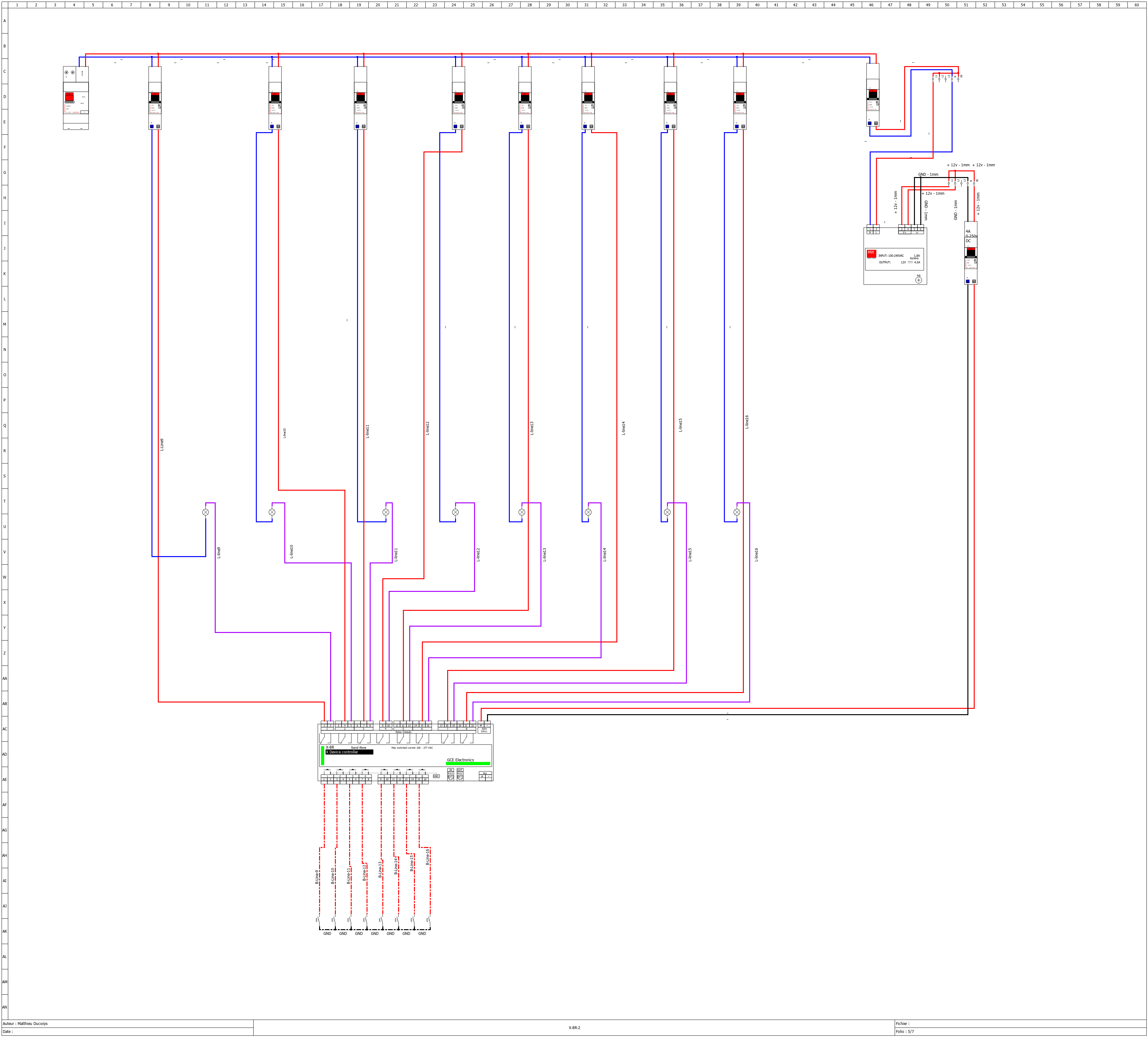Click the 'Auteur : Matthieu Ducorps' field

tap(26, 1023)
